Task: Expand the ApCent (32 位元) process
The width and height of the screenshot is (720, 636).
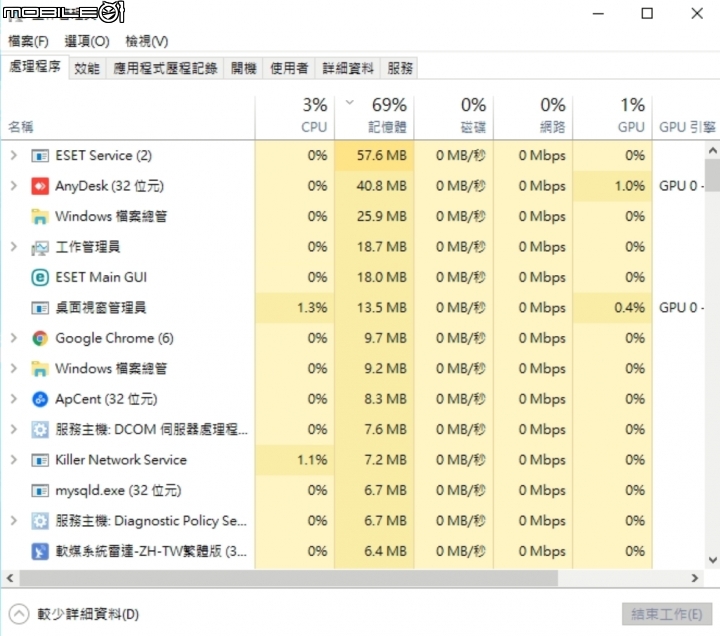Action: coord(14,399)
